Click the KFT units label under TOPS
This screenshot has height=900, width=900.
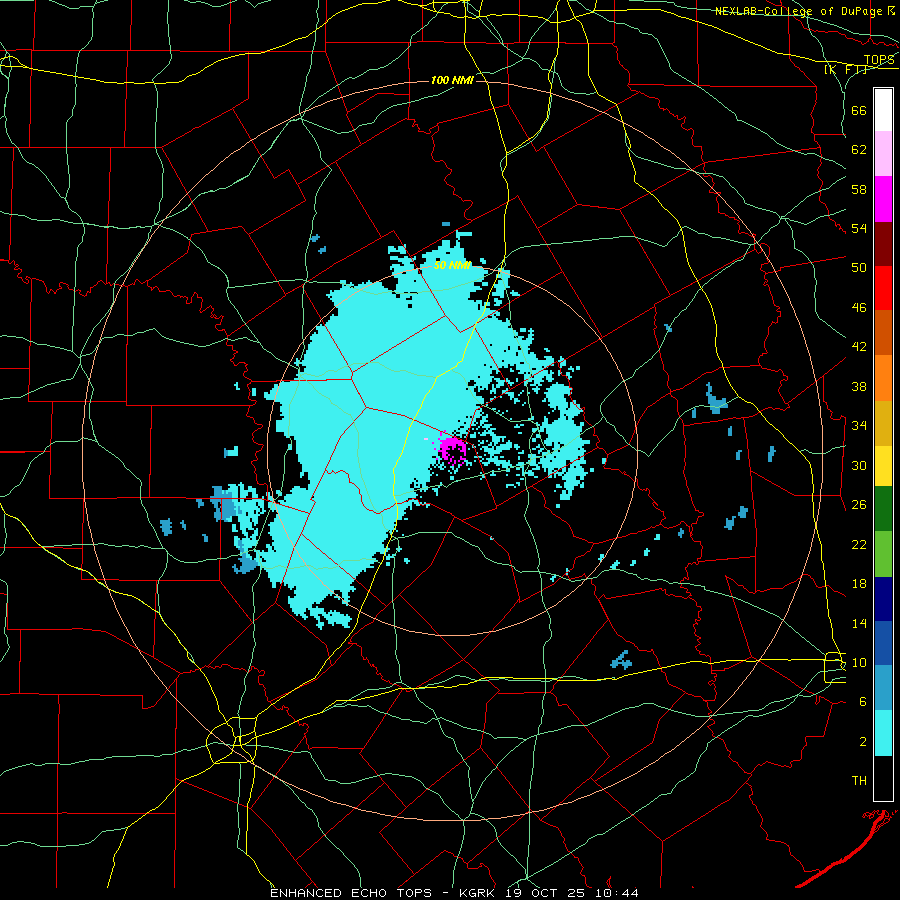845,69
